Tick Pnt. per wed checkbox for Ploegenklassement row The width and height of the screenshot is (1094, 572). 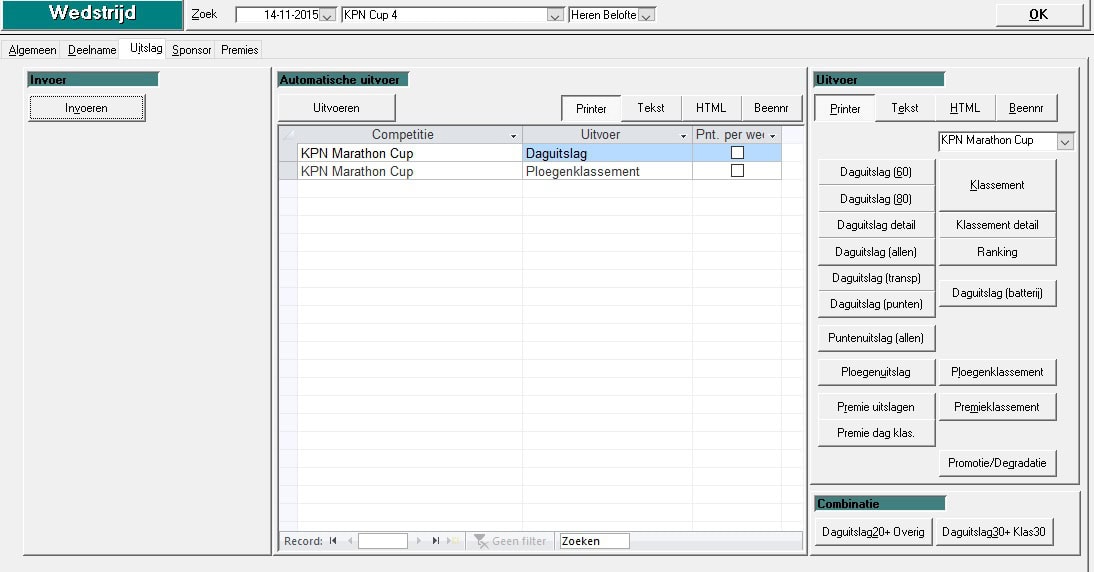tap(737, 171)
